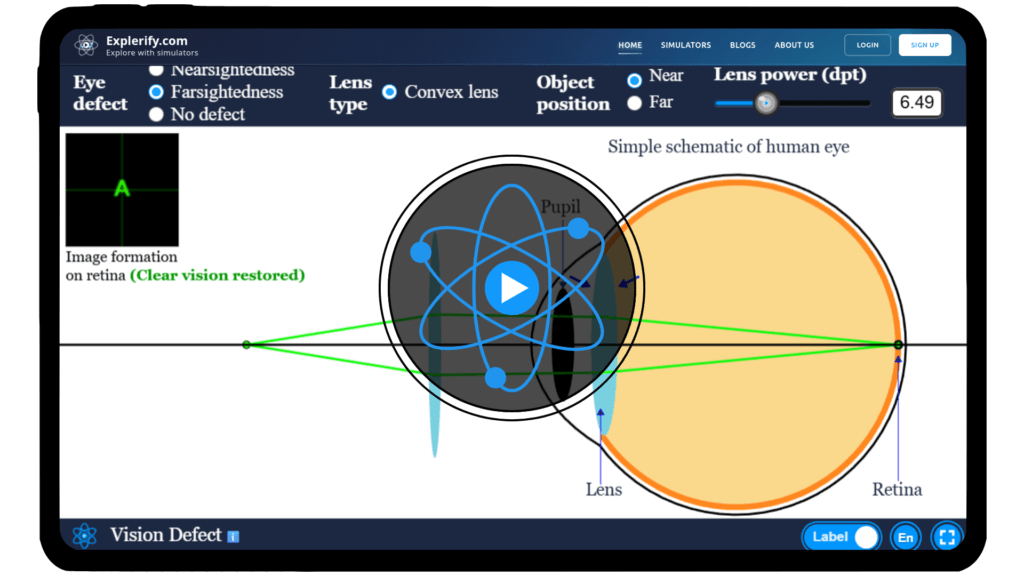Click the Retina label arrow marker
This screenshot has width=1024, height=576.
coord(897,360)
